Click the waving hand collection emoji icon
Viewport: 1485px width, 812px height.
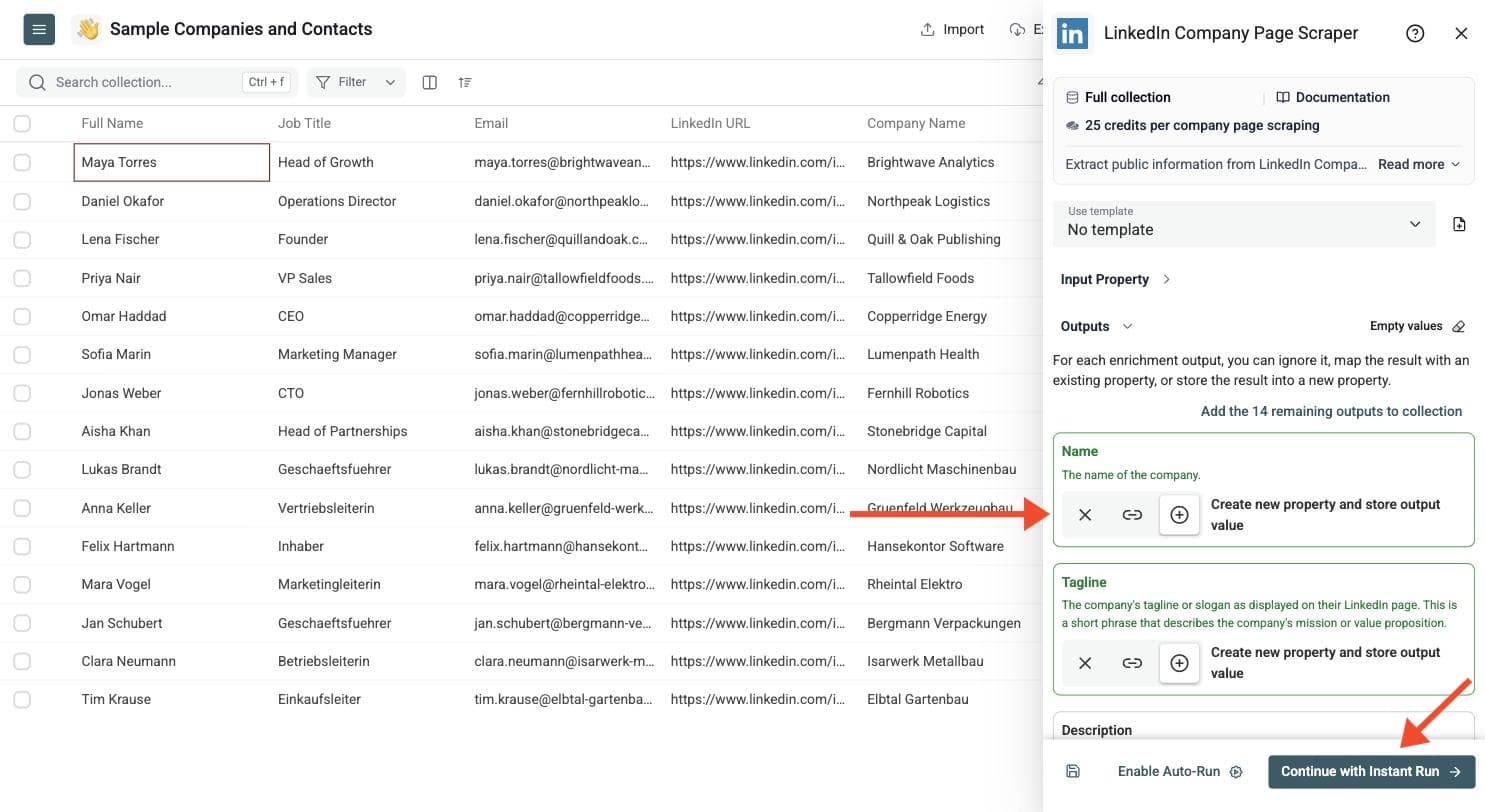point(88,30)
